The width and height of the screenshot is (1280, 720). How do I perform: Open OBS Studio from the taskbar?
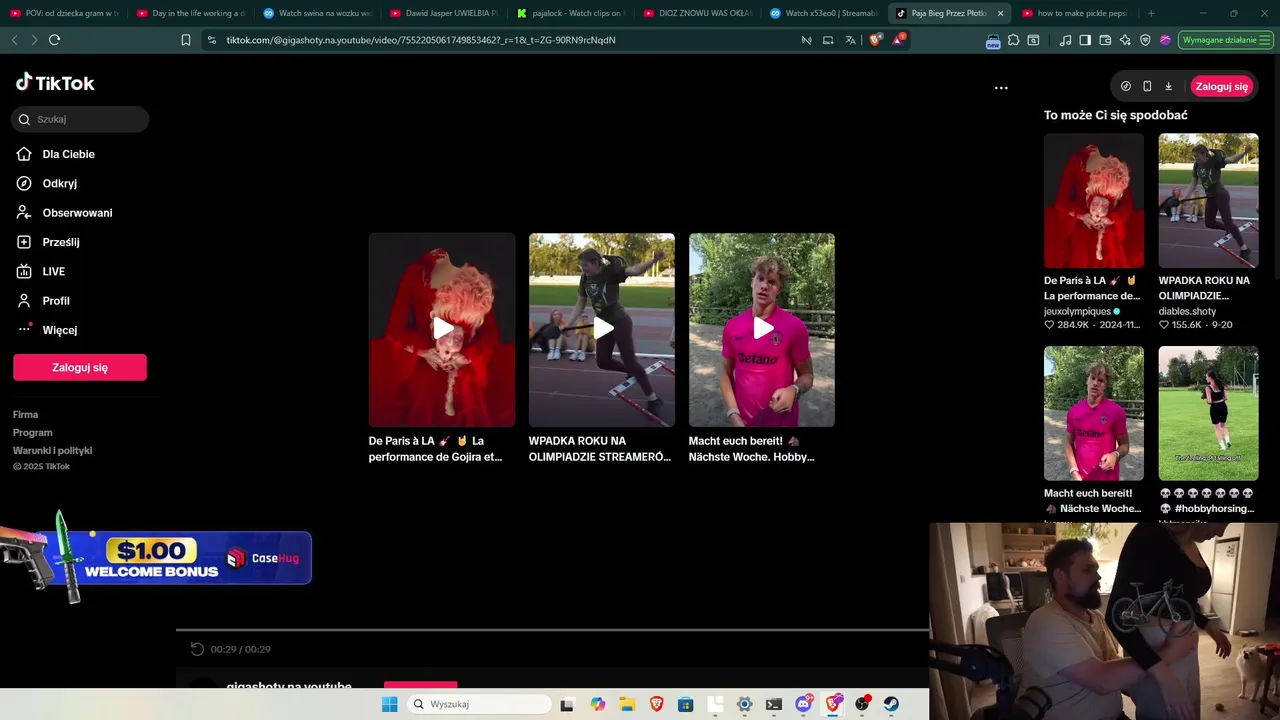click(x=862, y=704)
